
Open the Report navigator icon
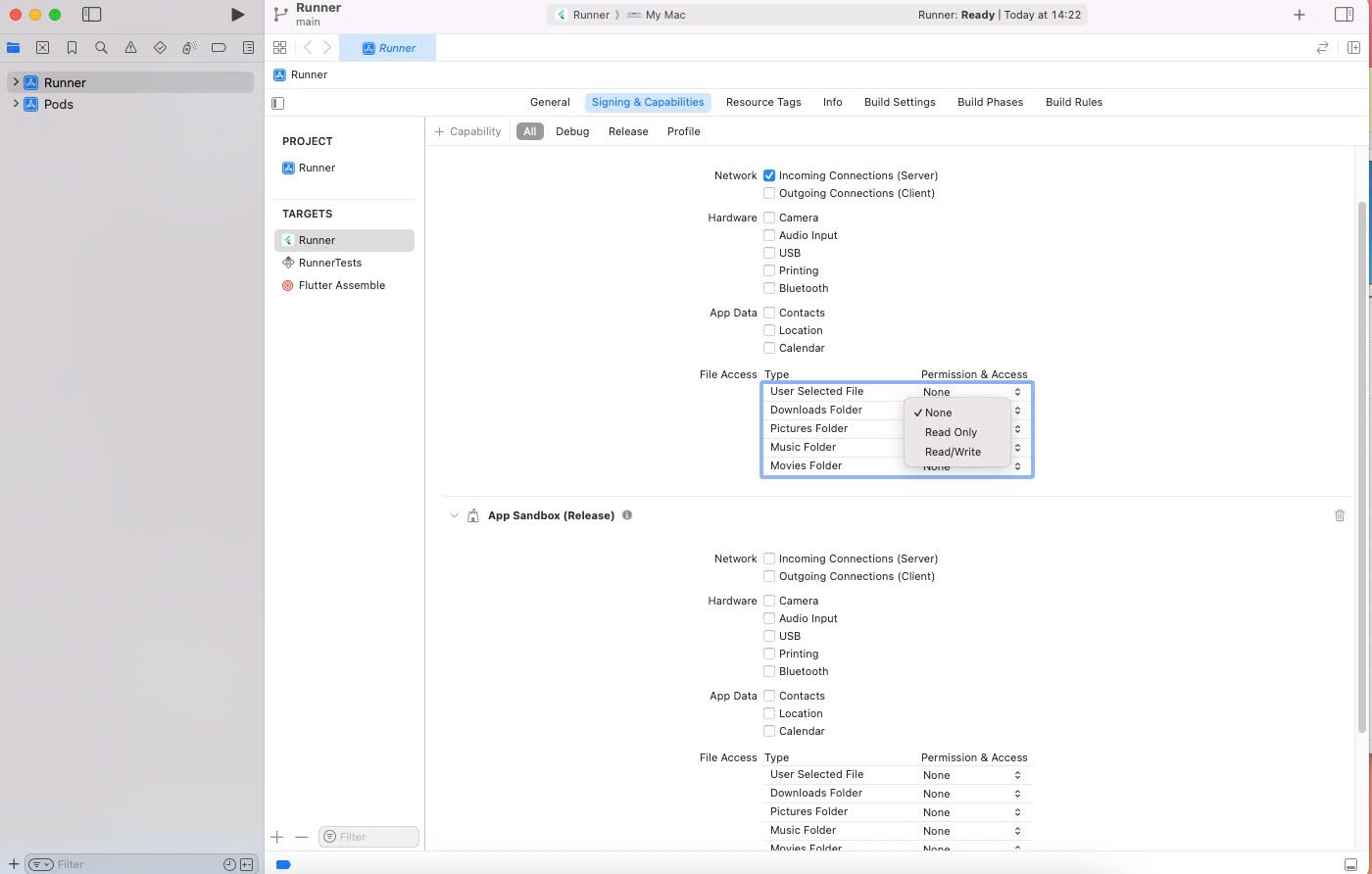pos(248,47)
